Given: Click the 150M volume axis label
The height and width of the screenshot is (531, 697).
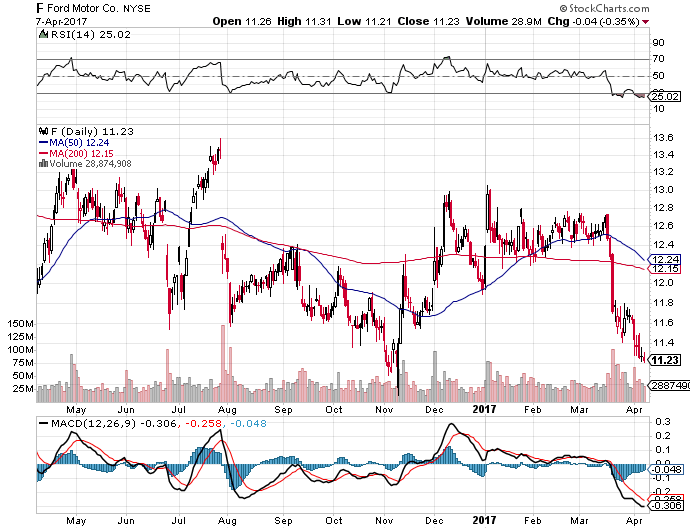Looking at the screenshot, I should 20,323.
